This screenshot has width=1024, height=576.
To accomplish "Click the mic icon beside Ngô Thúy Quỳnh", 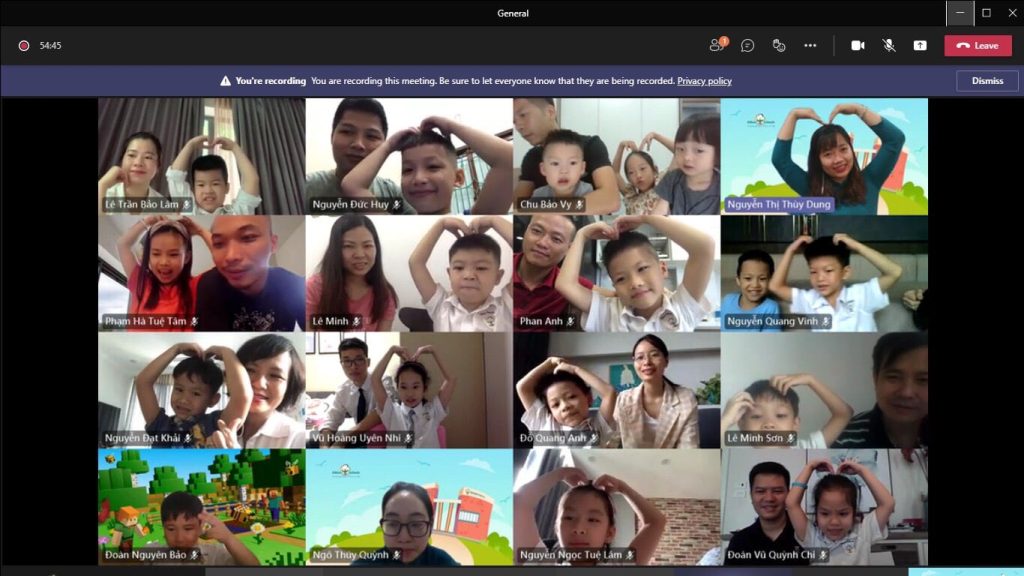I will 397,555.
